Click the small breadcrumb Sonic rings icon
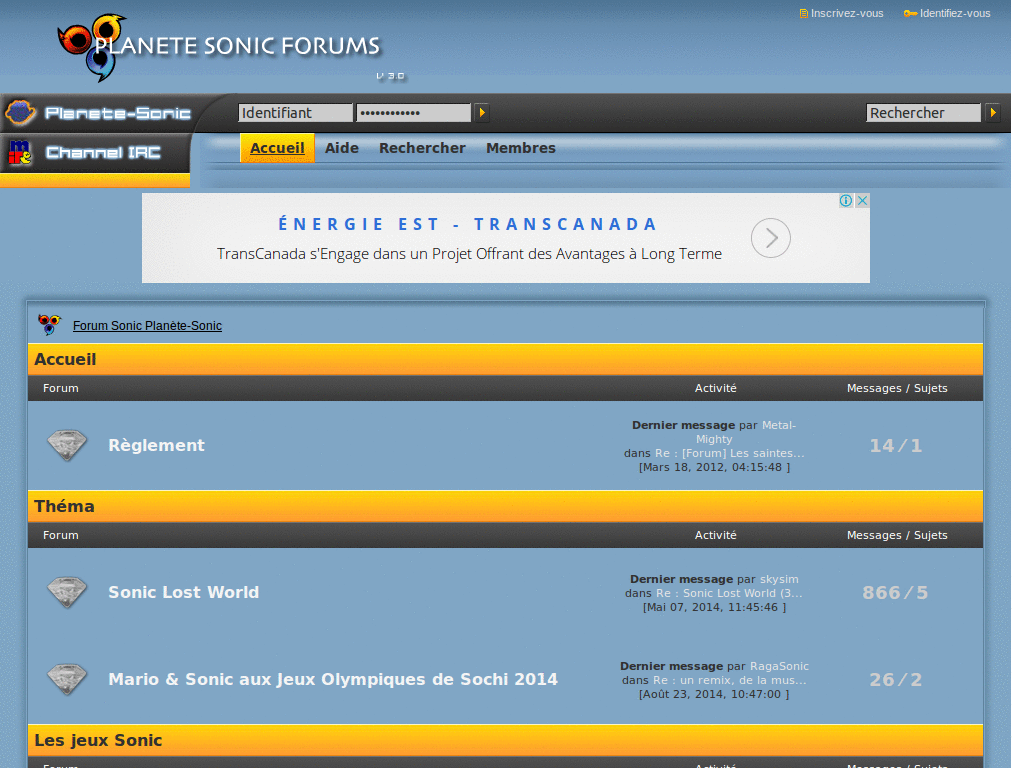Viewport: 1024px width, 768px height. (x=49, y=325)
